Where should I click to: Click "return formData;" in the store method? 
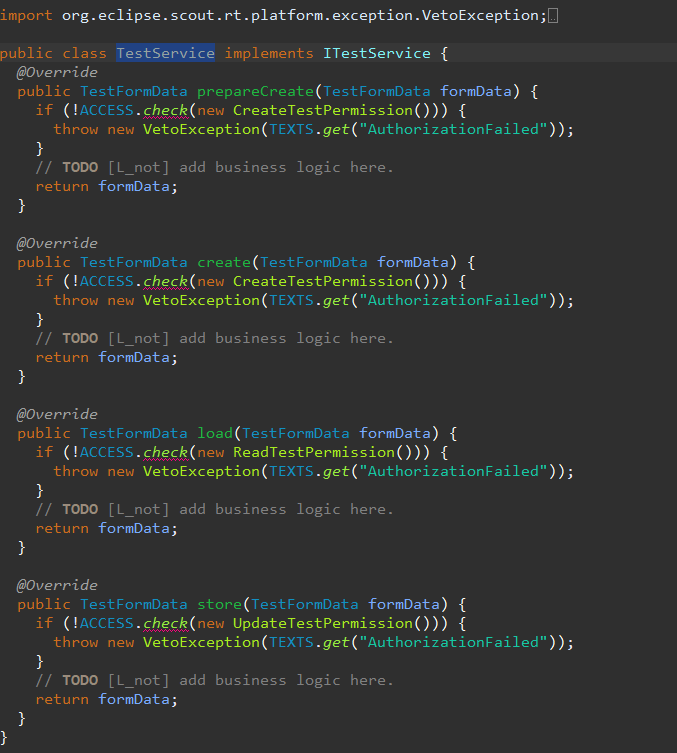point(107,699)
